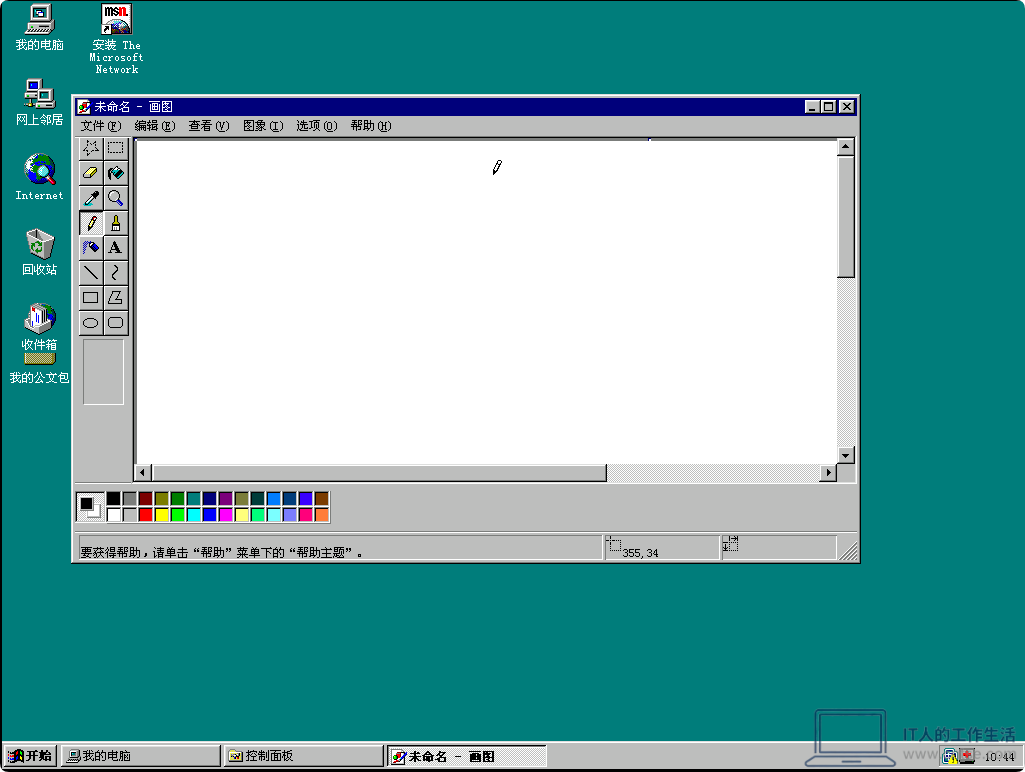Screen dimensions: 1025x772
Task: Click the vertical scrollbar down arrow
Action: pos(846,456)
